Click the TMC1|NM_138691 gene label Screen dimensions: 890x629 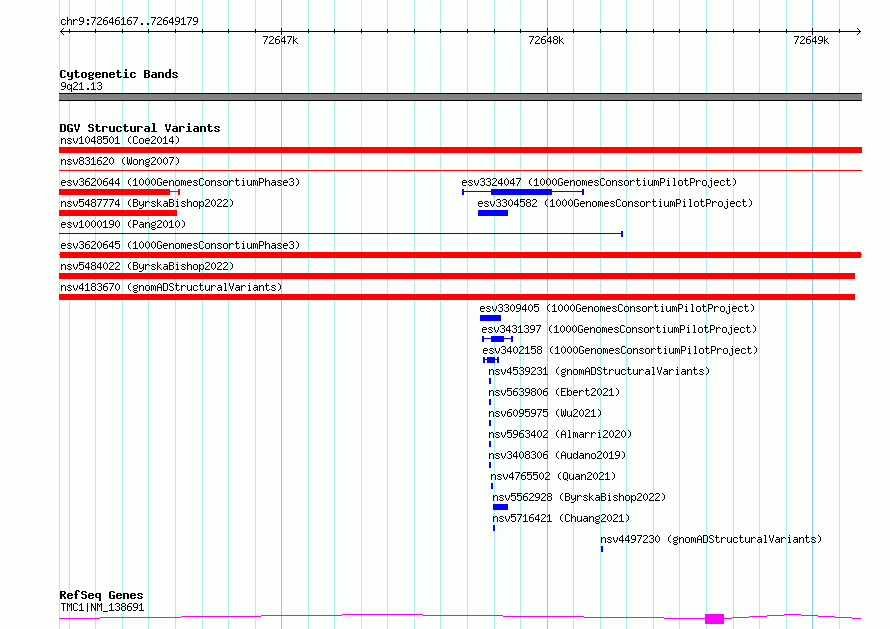tap(102, 607)
